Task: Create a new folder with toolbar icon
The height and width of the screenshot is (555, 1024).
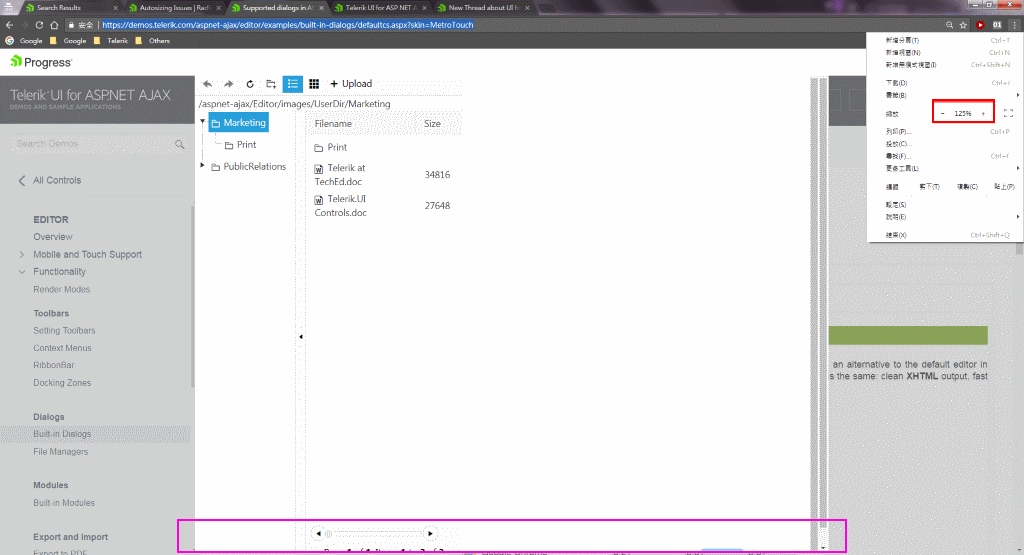Action: tap(271, 84)
